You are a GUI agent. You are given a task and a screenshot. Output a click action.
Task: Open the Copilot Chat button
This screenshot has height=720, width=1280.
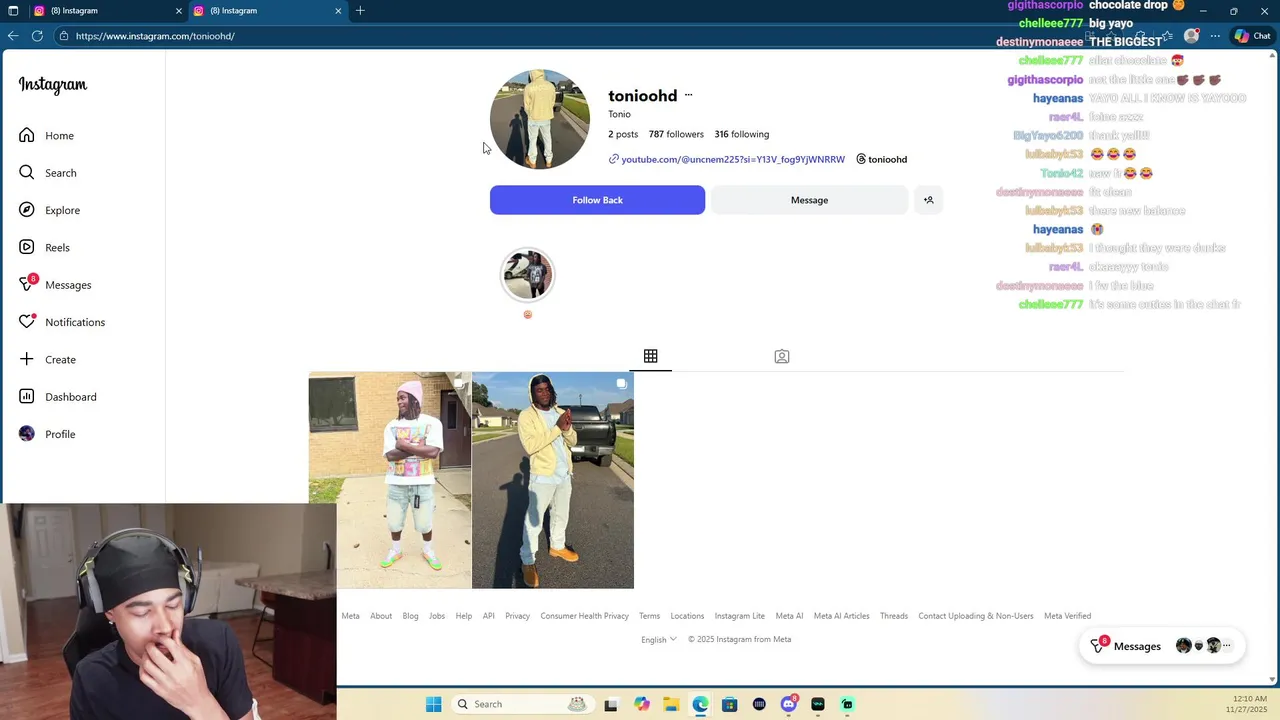click(x=1252, y=36)
